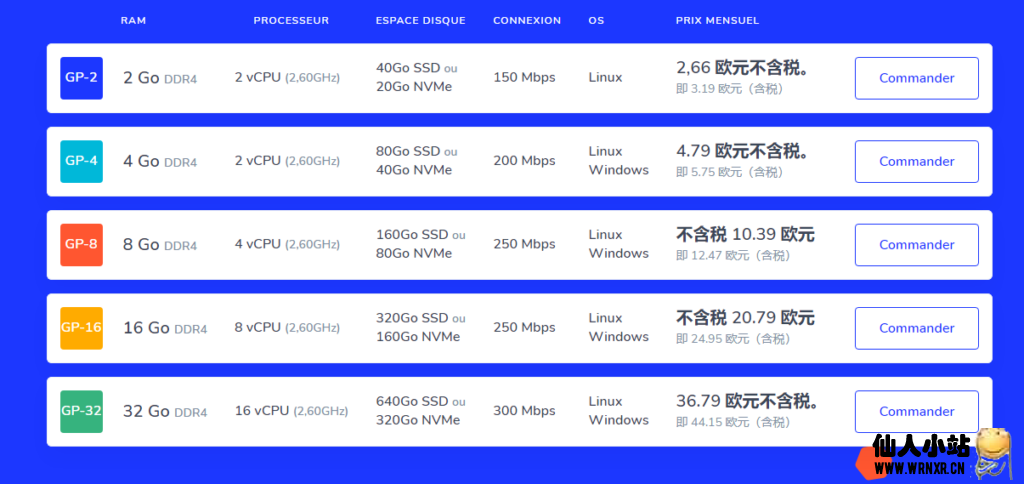1024x484 pixels.
Task: Click the CONNEXION column header
Action: pyautogui.click(x=527, y=21)
